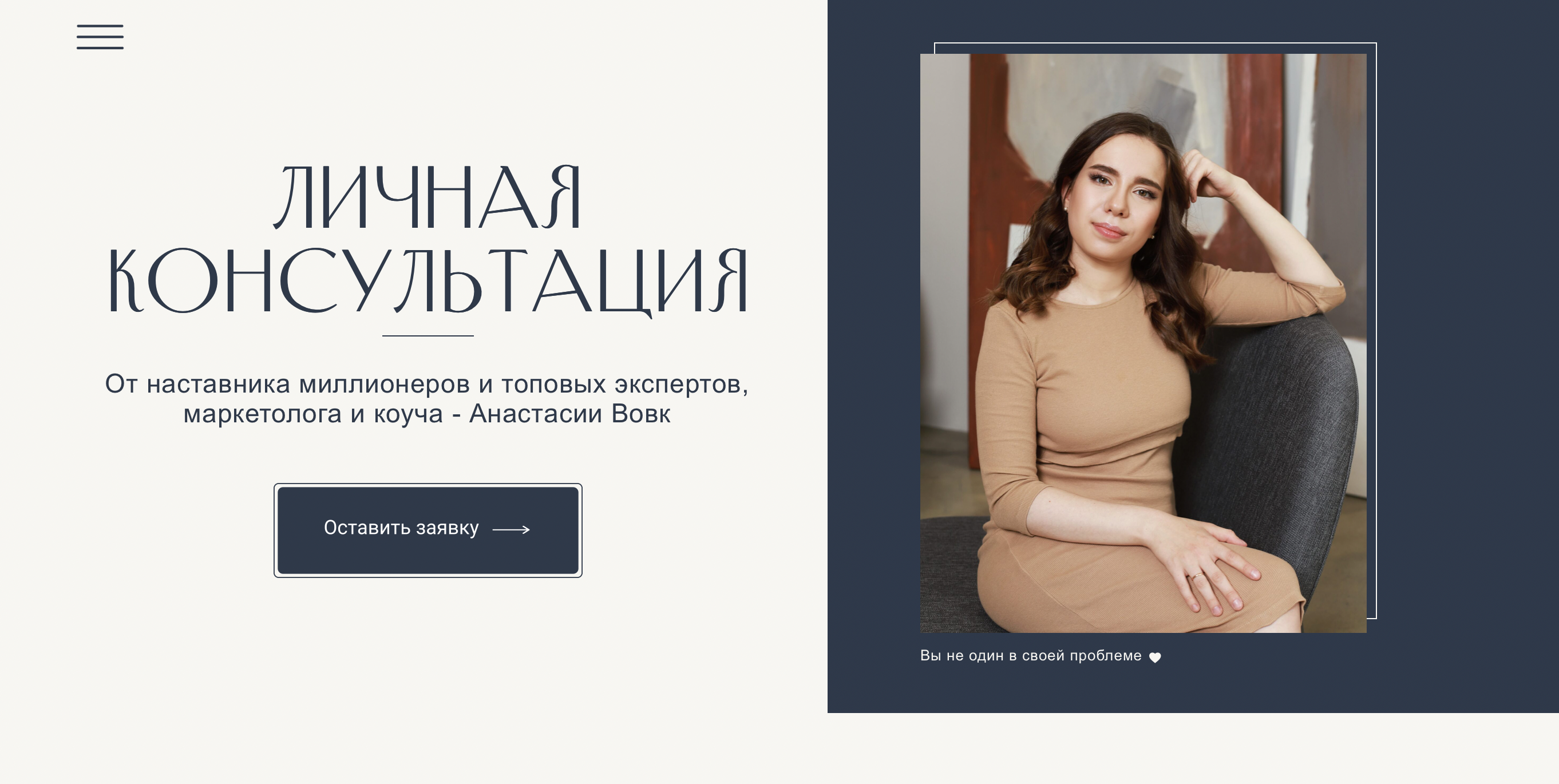
Task: Click the word маркетолога in the subtitle
Action: click(262, 414)
